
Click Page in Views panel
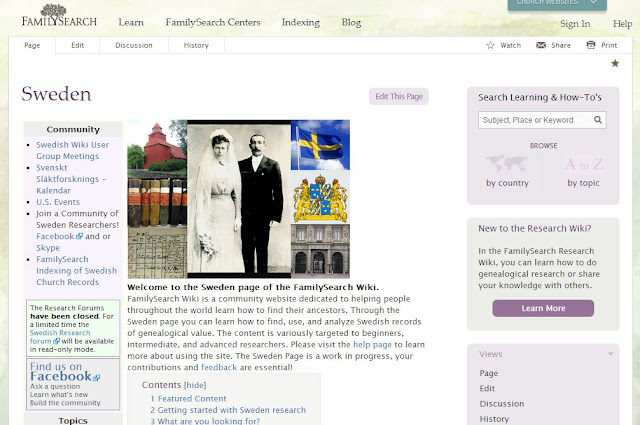click(489, 373)
